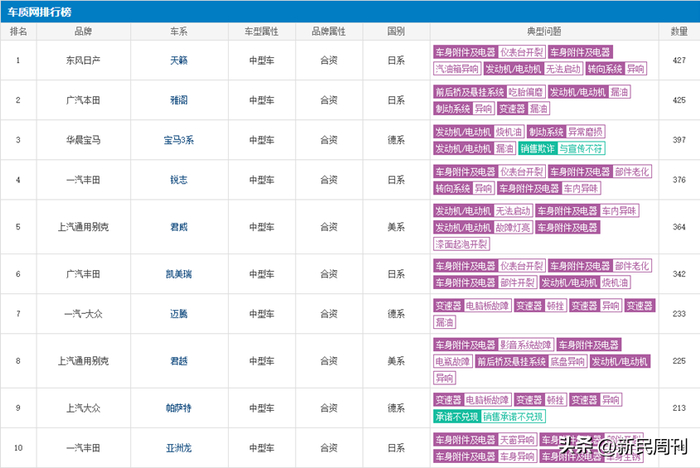Image resolution: width=700 pixels, height=468 pixels.
Task: Open the 迈腾 car series link
Action: (179, 314)
